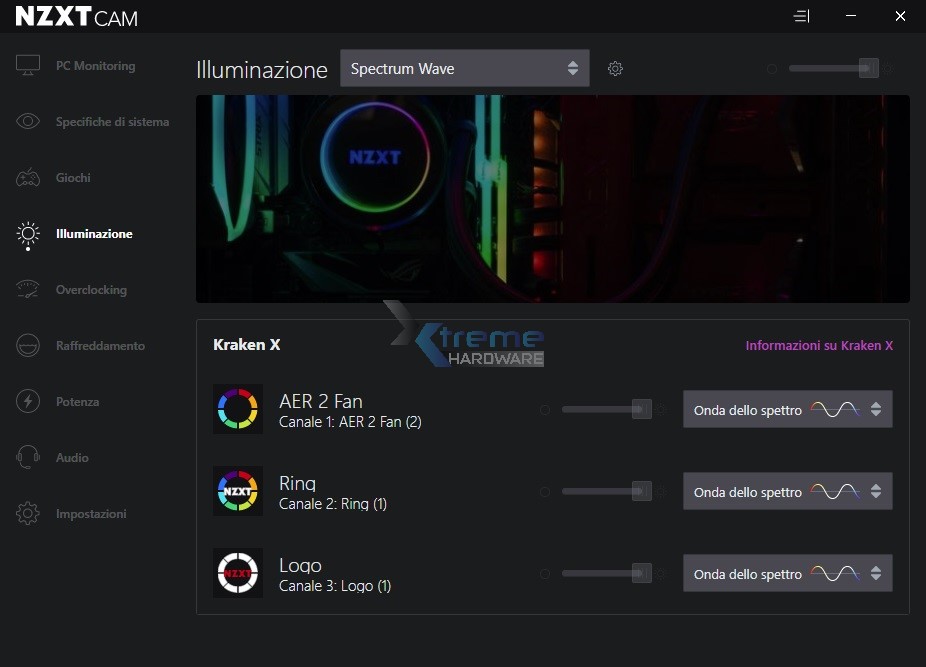The image size is (926, 667).
Task: Click the Logo channel device icon
Action: click(x=238, y=573)
